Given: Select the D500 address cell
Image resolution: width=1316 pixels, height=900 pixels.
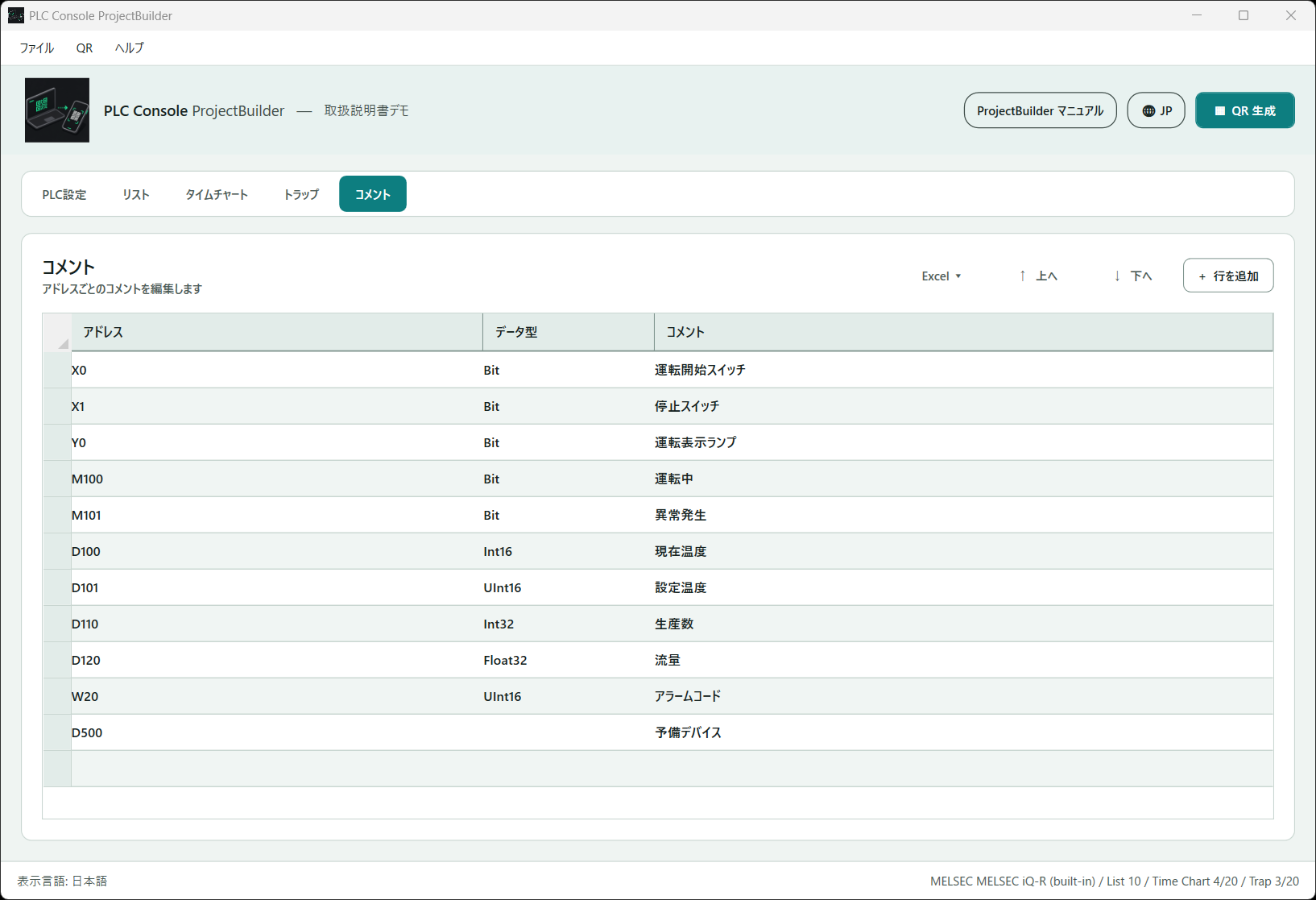Looking at the screenshot, I should [277, 732].
